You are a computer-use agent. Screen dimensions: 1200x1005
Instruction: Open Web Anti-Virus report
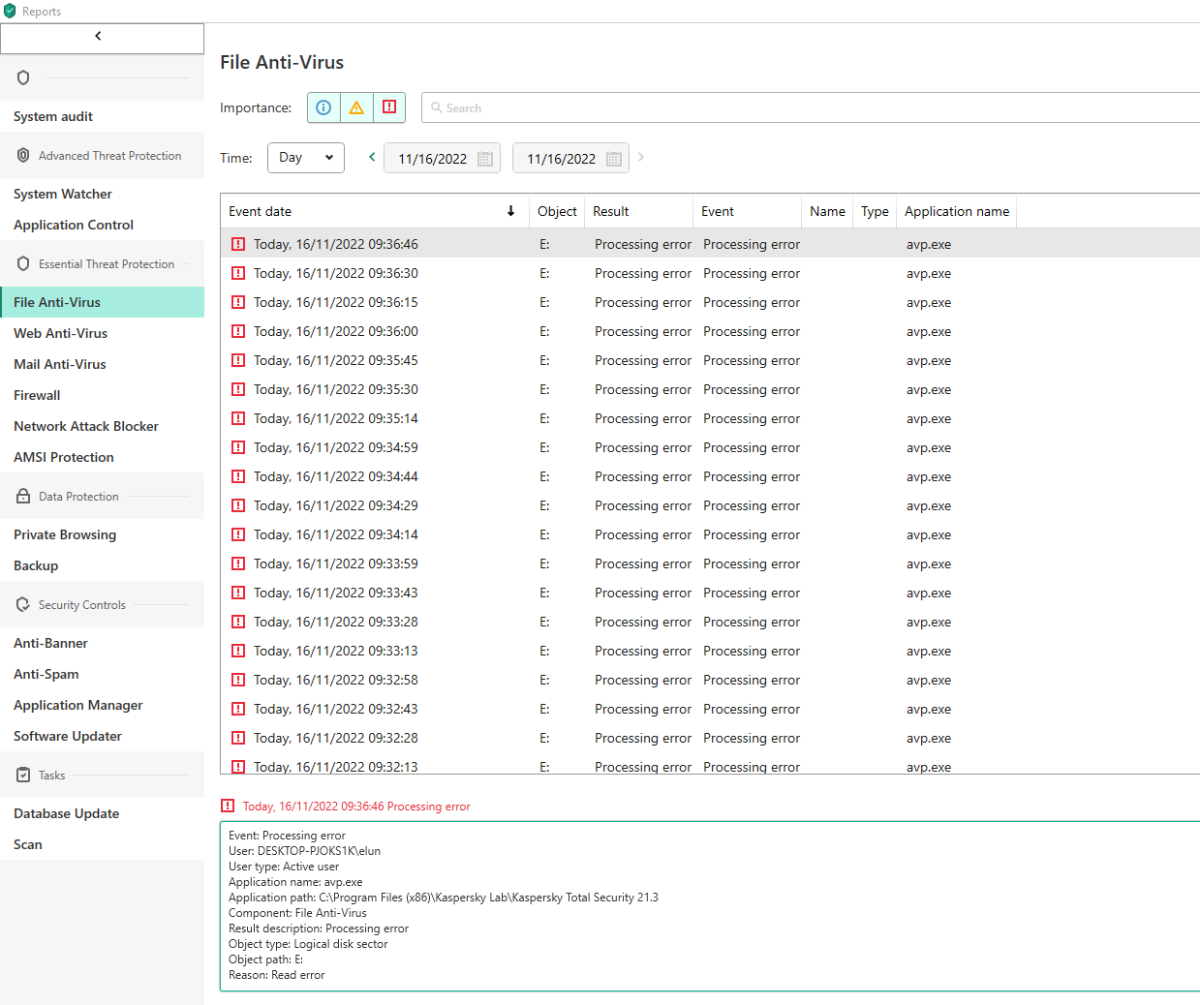point(60,333)
